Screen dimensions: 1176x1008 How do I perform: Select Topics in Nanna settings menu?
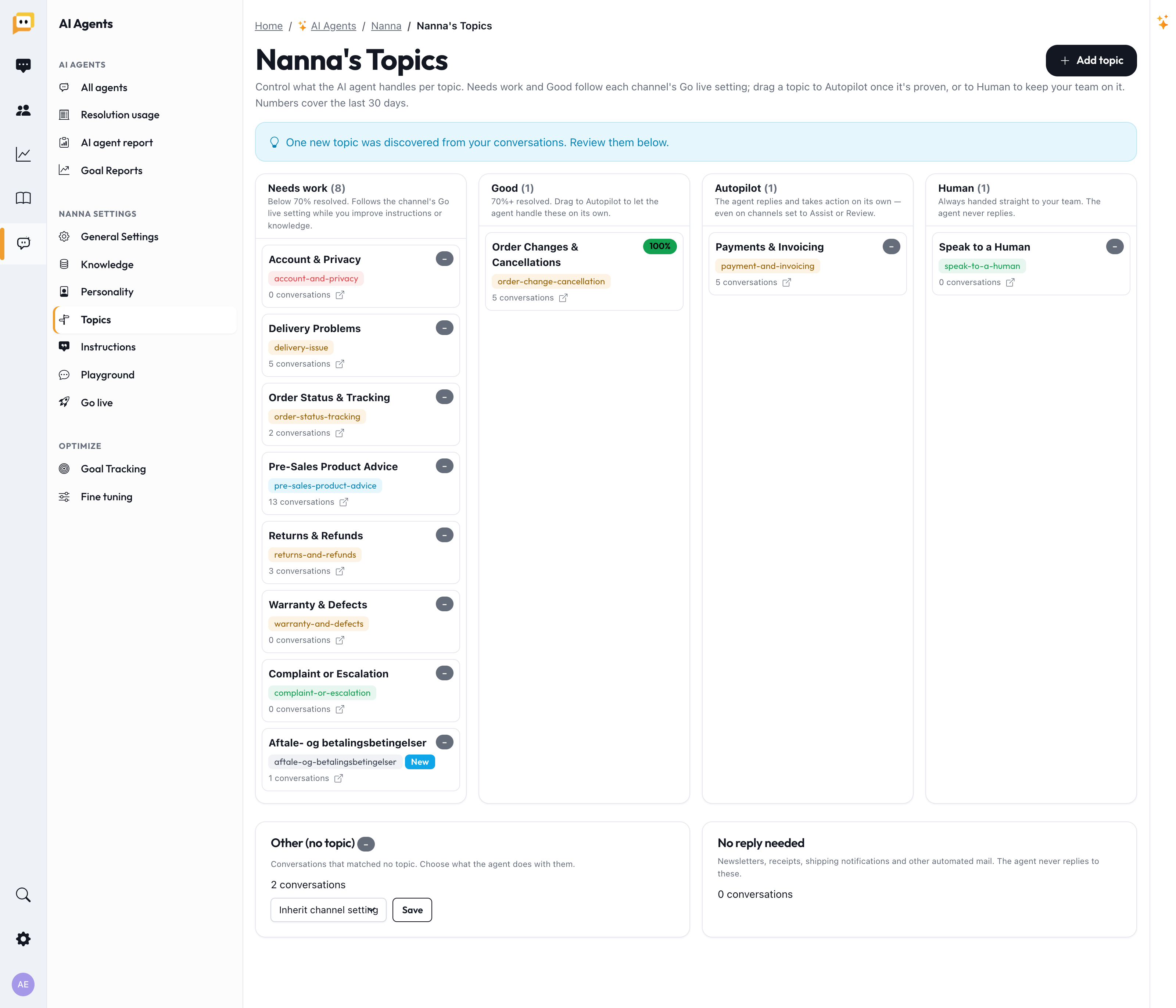click(145, 320)
